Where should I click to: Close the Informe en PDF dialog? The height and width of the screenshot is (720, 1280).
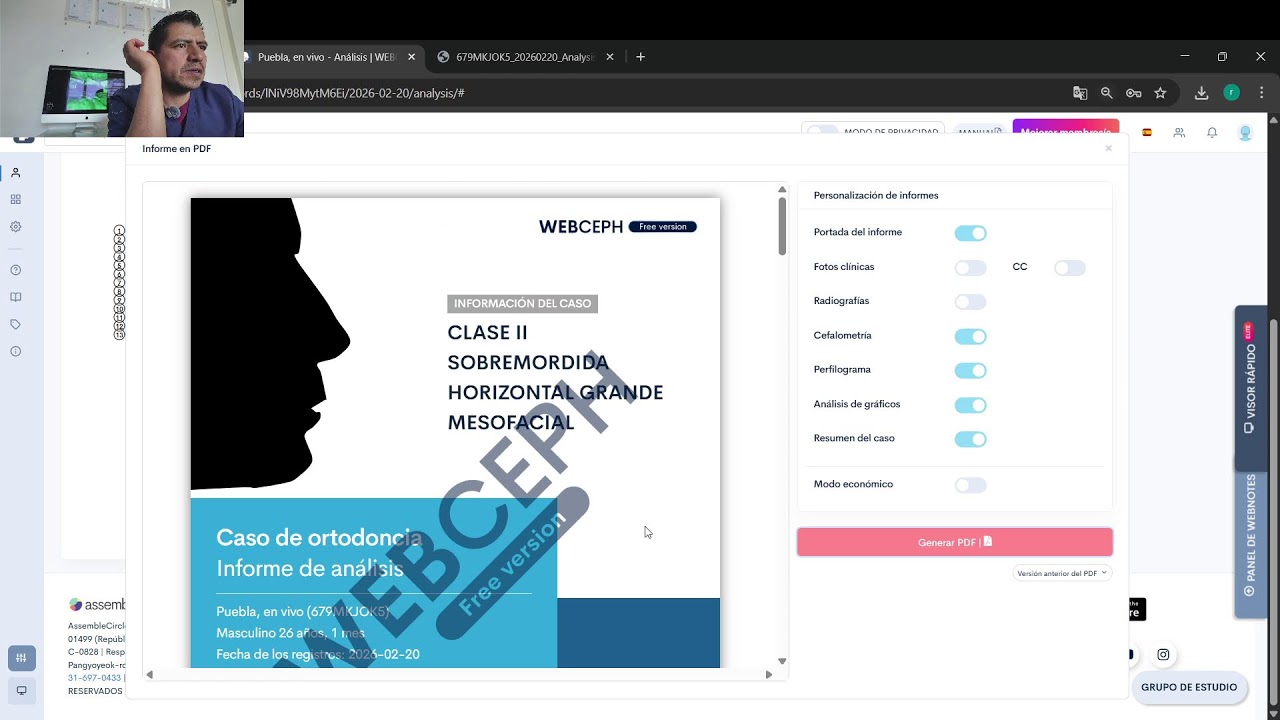(1108, 148)
